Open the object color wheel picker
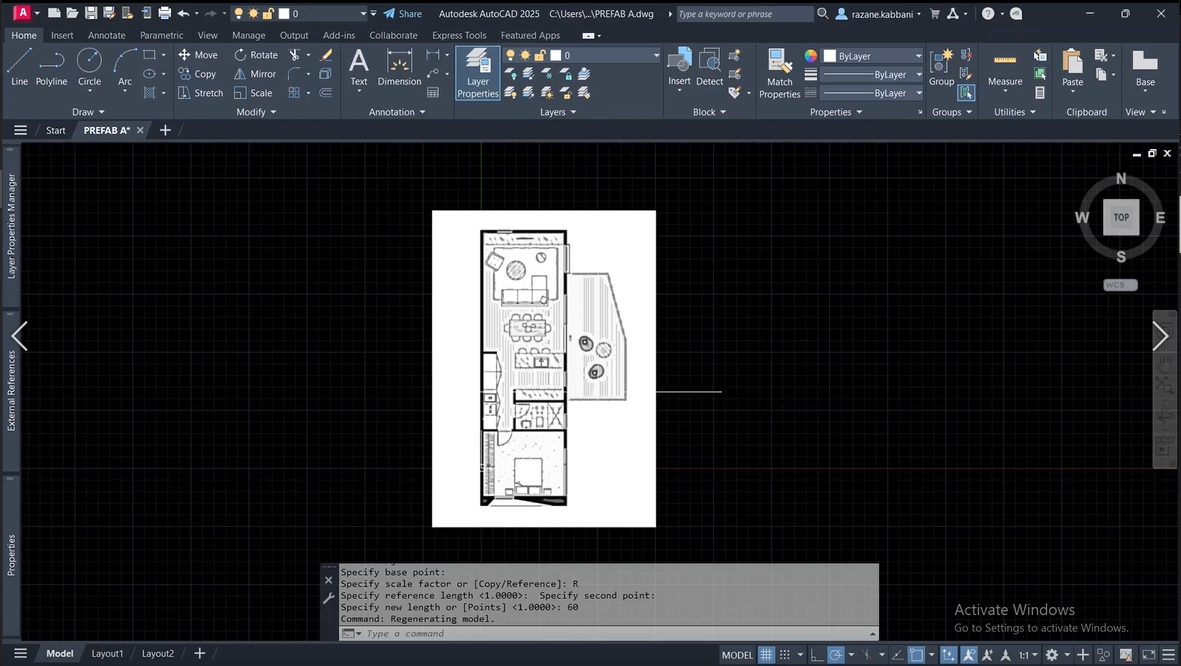Viewport: 1181px width, 666px height. click(x=811, y=56)
